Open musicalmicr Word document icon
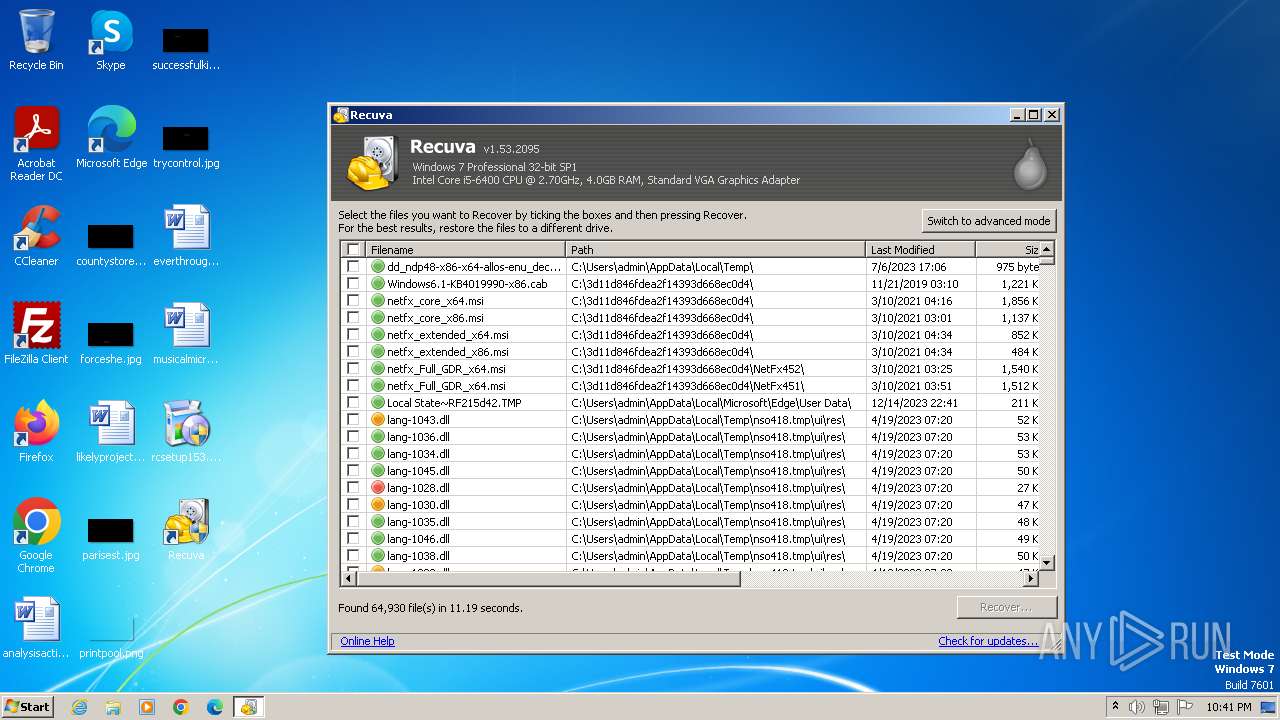The height and width of the screenshot is (720, 1280). click(x=186, y=334)
